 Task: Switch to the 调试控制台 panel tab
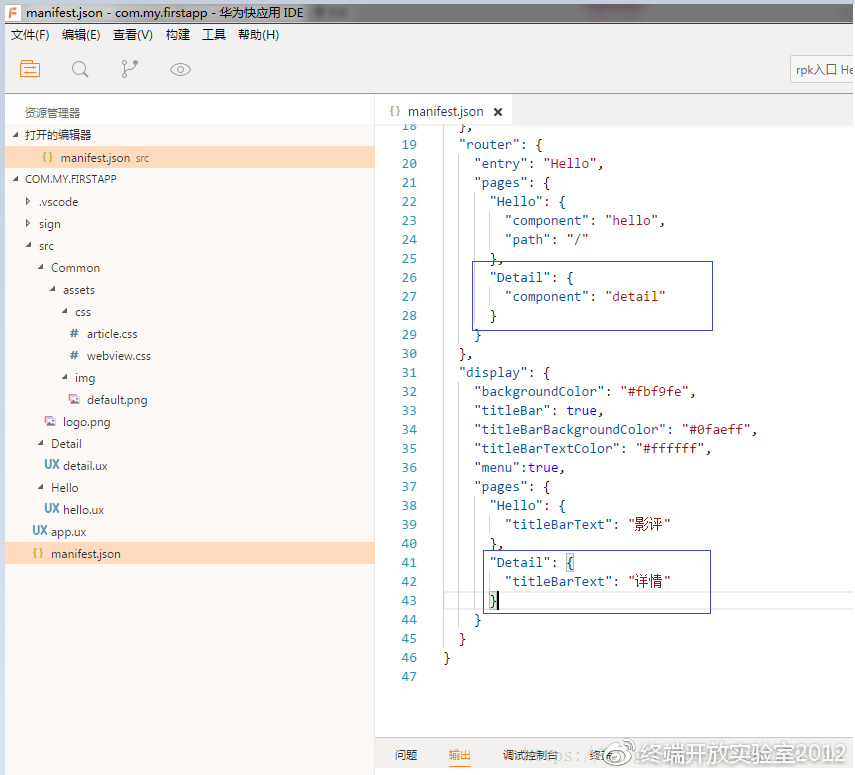pyautogui.click(x=529, y=756)
